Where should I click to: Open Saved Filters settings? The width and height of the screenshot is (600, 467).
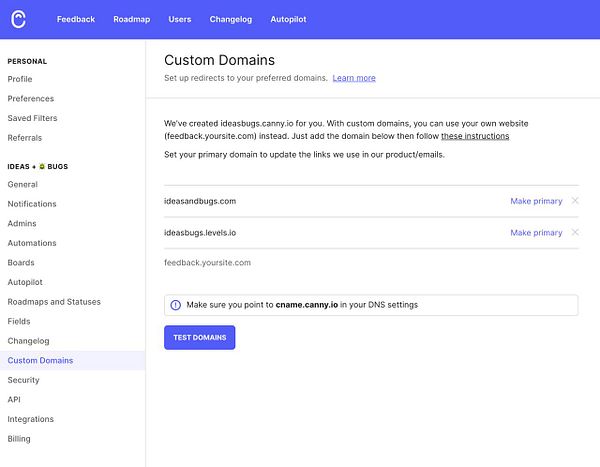point(33,118)
